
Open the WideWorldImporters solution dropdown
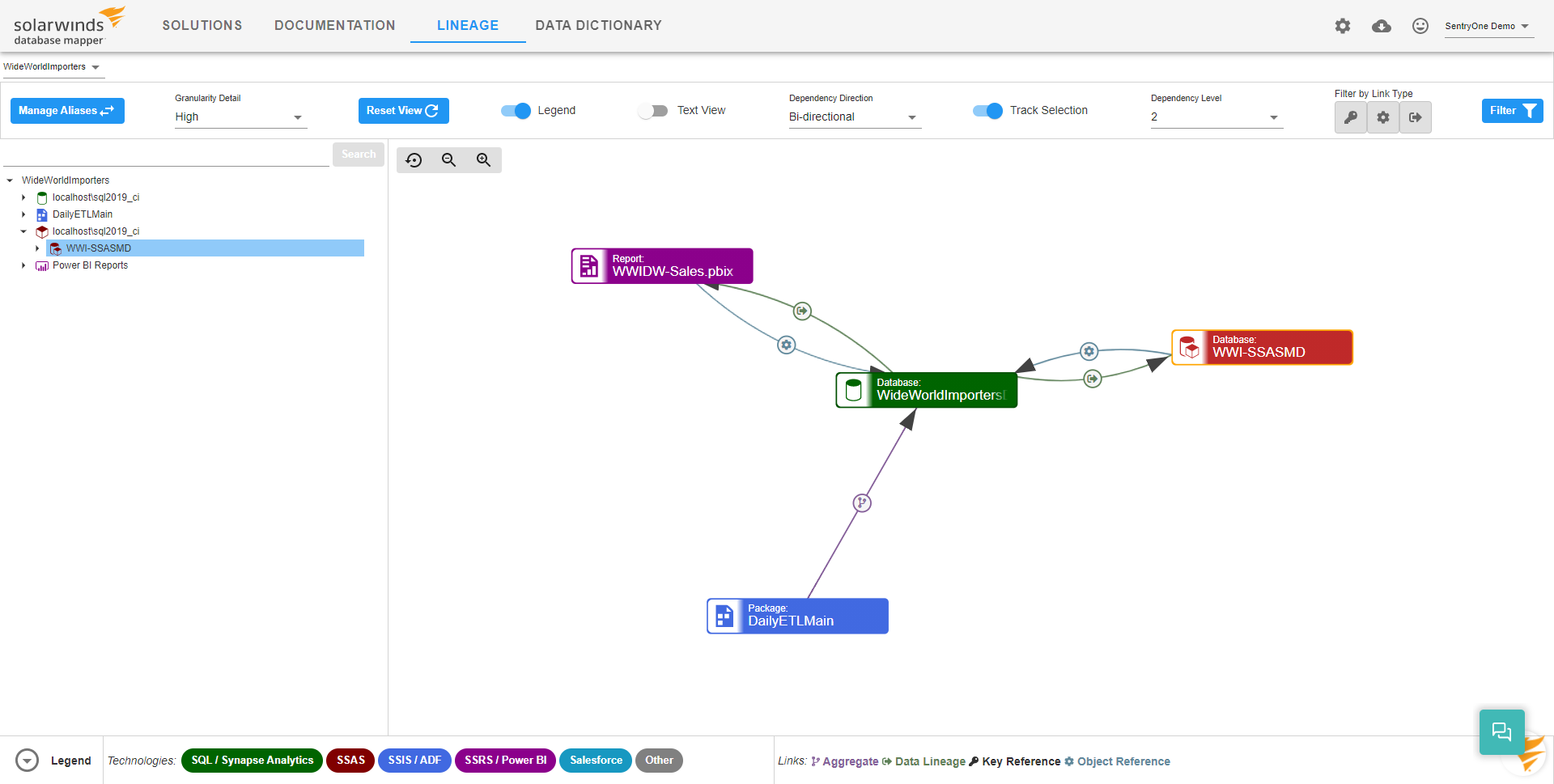pos(52,67)
